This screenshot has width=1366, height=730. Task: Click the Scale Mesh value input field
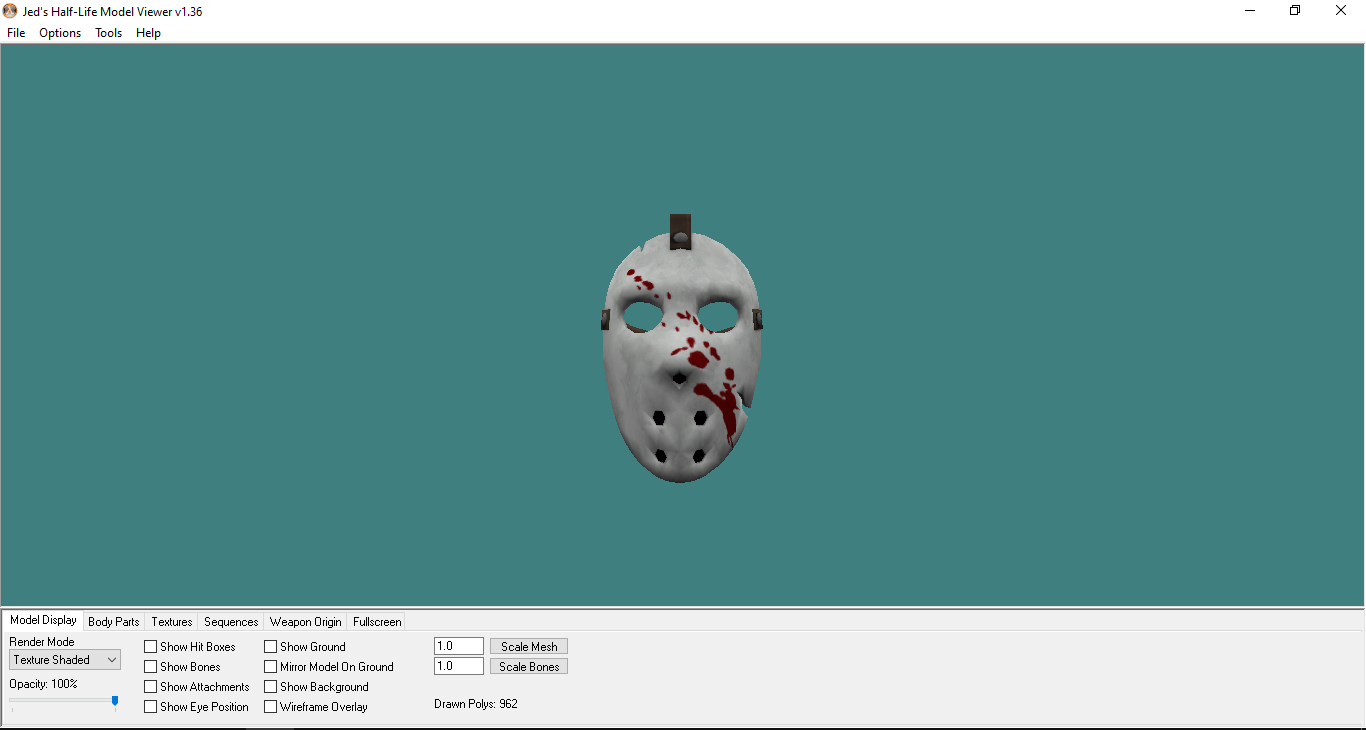(x=459, y=647)
